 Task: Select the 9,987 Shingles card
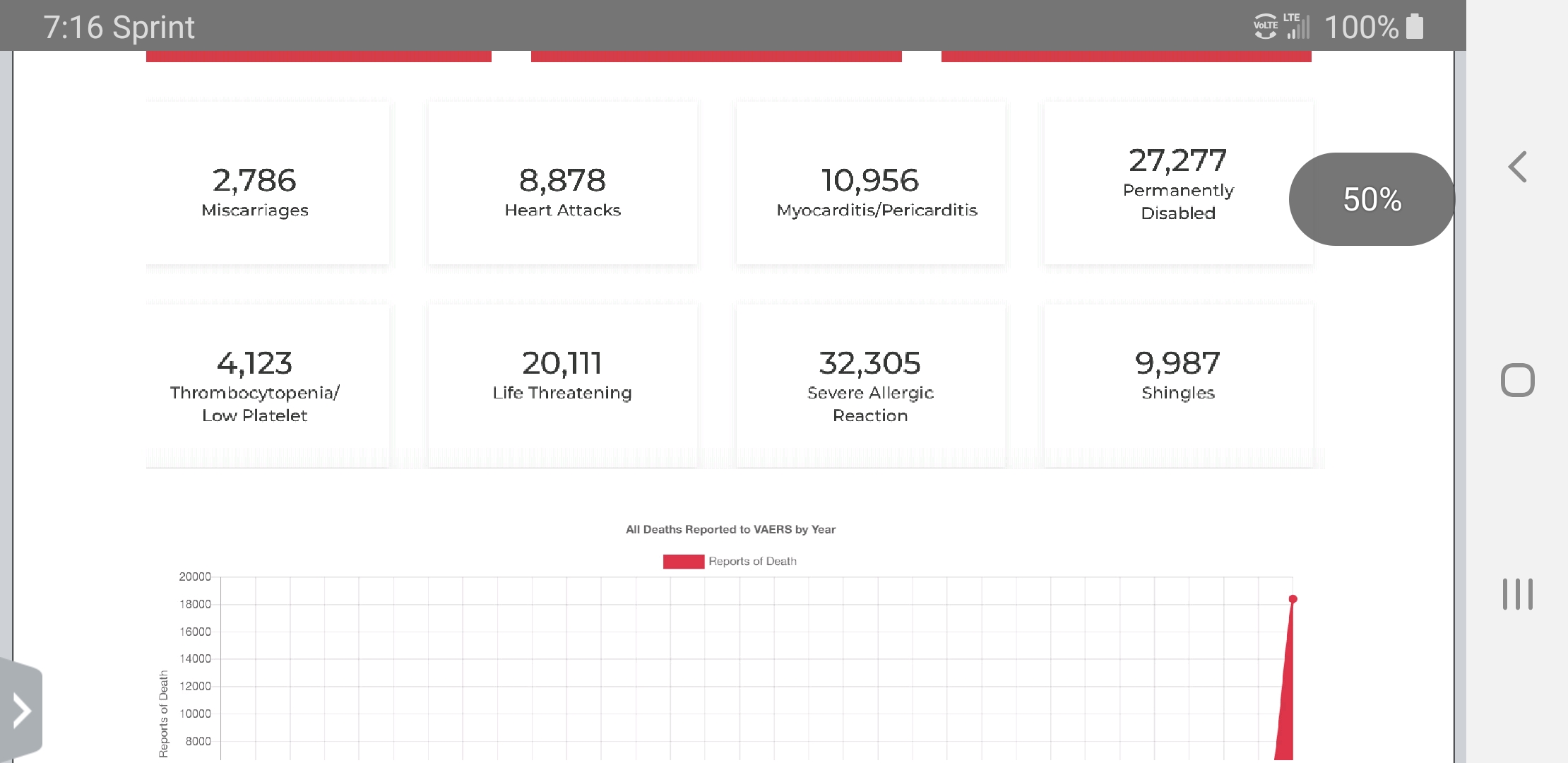1178,386
